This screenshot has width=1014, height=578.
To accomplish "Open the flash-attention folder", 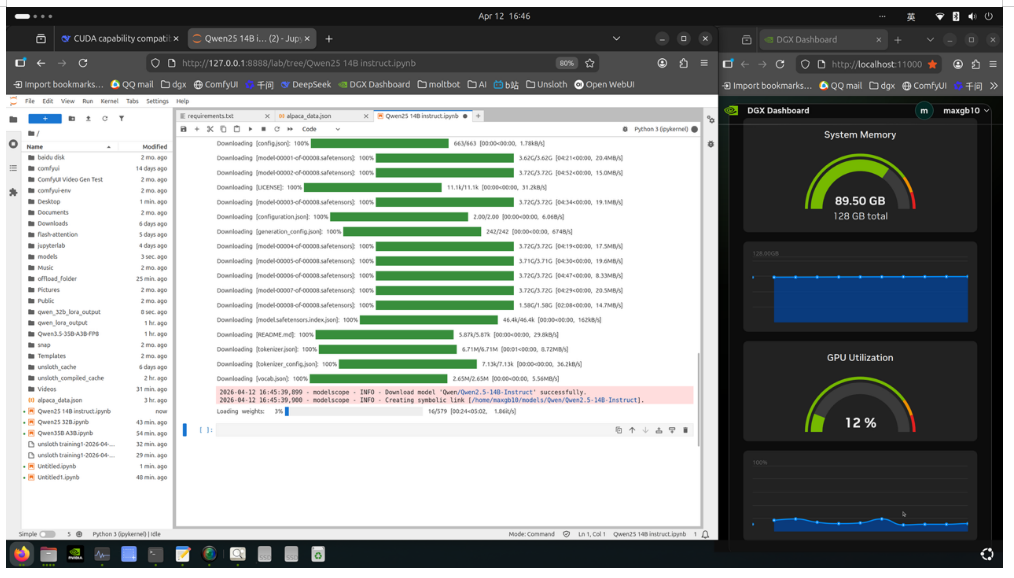I will pos(58,235).
